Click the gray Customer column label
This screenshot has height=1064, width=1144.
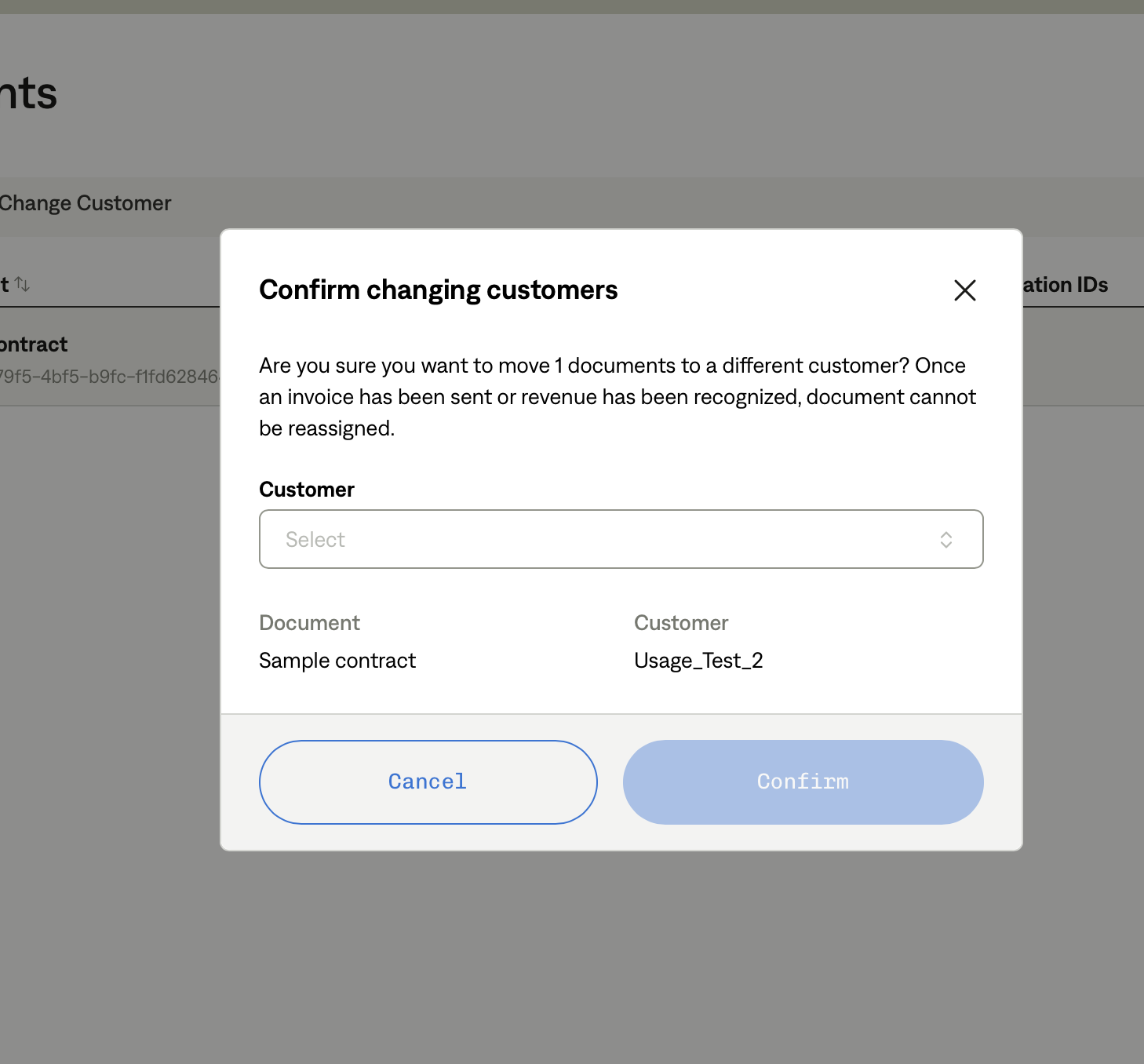pyautogui.click(x=681, y=623)
